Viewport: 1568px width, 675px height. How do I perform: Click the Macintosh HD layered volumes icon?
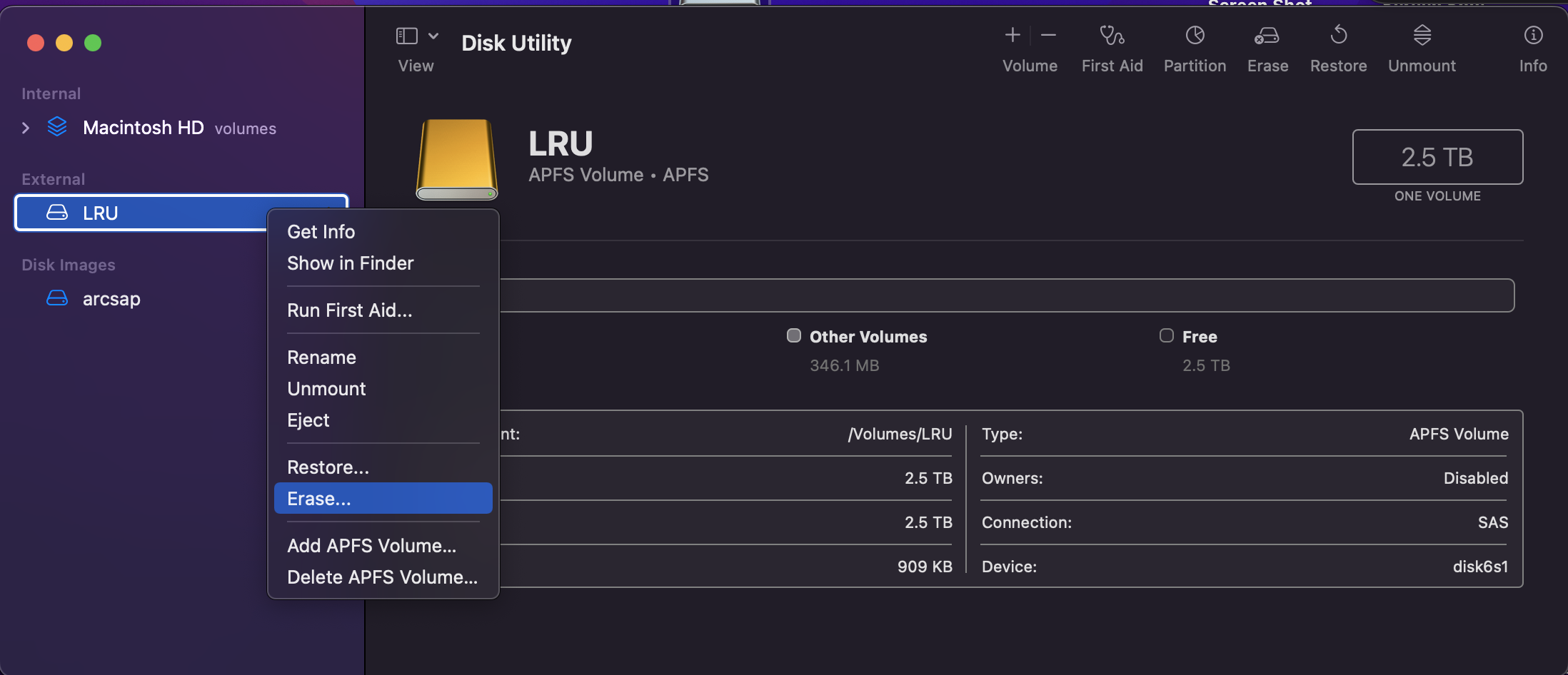coord(57,127)
